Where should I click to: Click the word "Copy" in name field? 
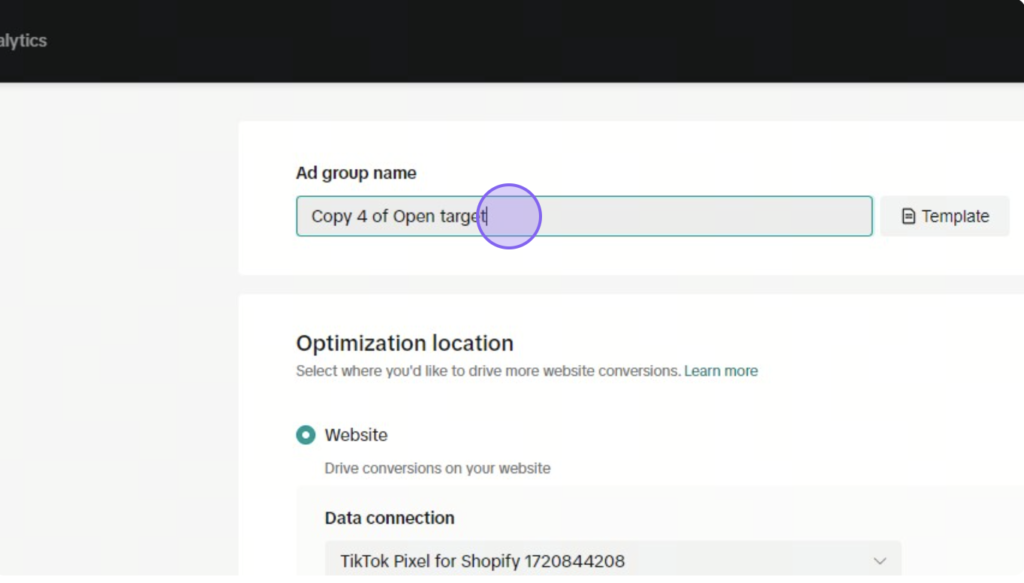(332, 216)
